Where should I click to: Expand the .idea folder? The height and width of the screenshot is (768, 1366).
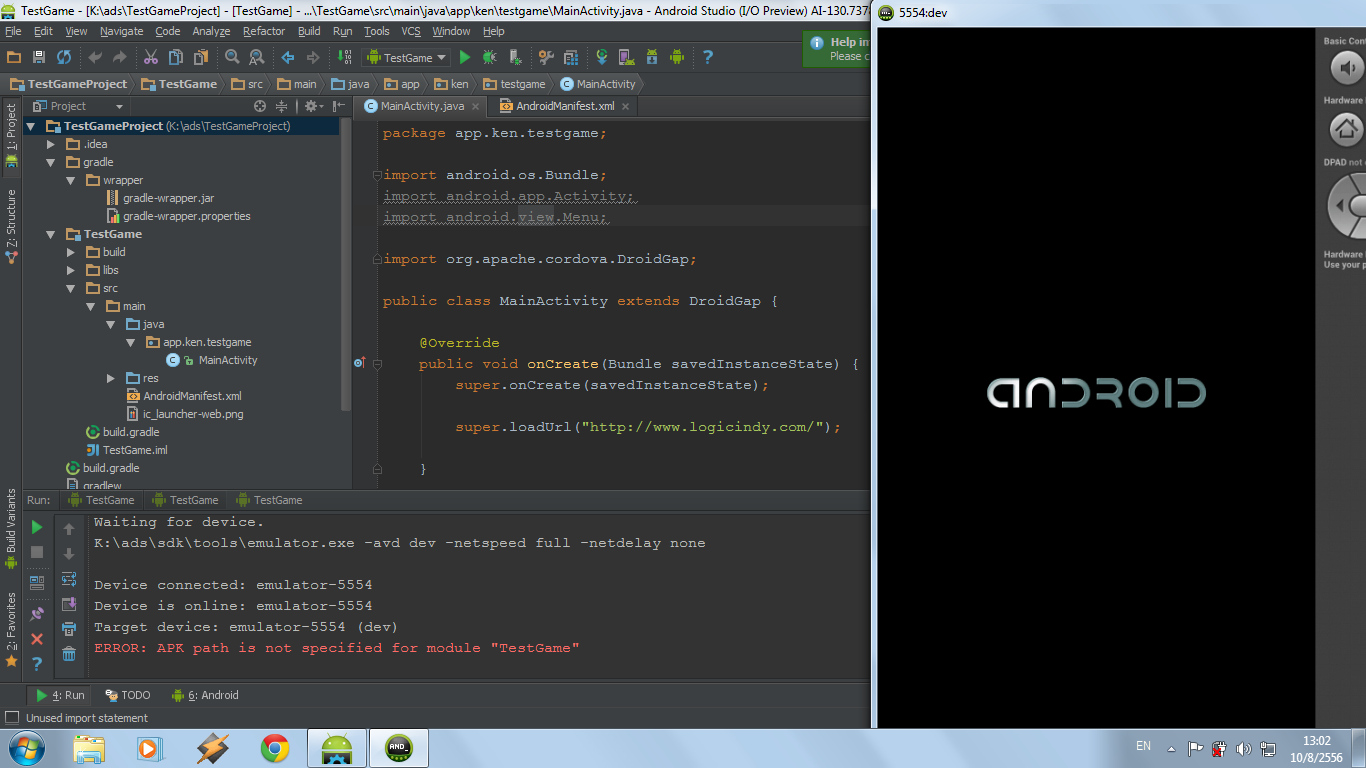coord(51,144)
